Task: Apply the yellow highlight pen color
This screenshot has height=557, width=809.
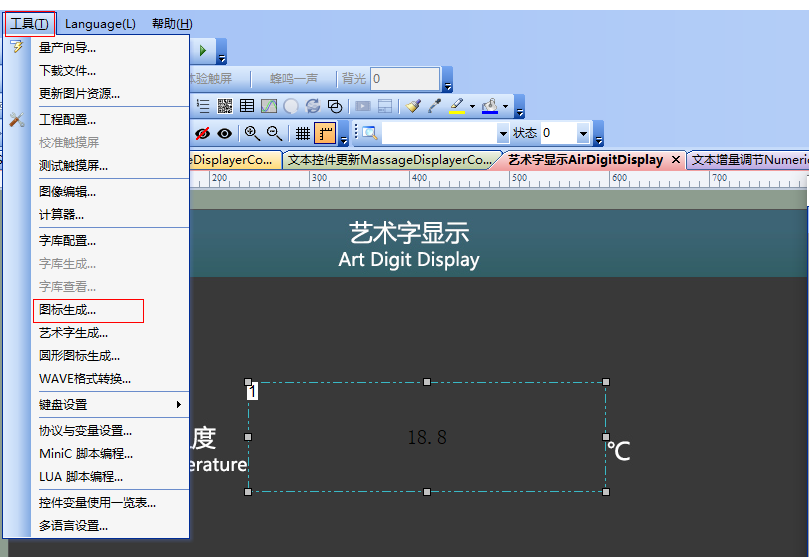Action: click(x=457, y=106)
